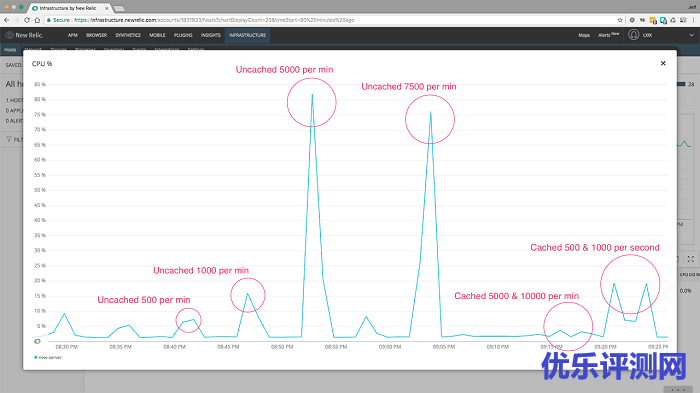Open the browser home page icon
The image size is (700, 393).
point(37,20)
